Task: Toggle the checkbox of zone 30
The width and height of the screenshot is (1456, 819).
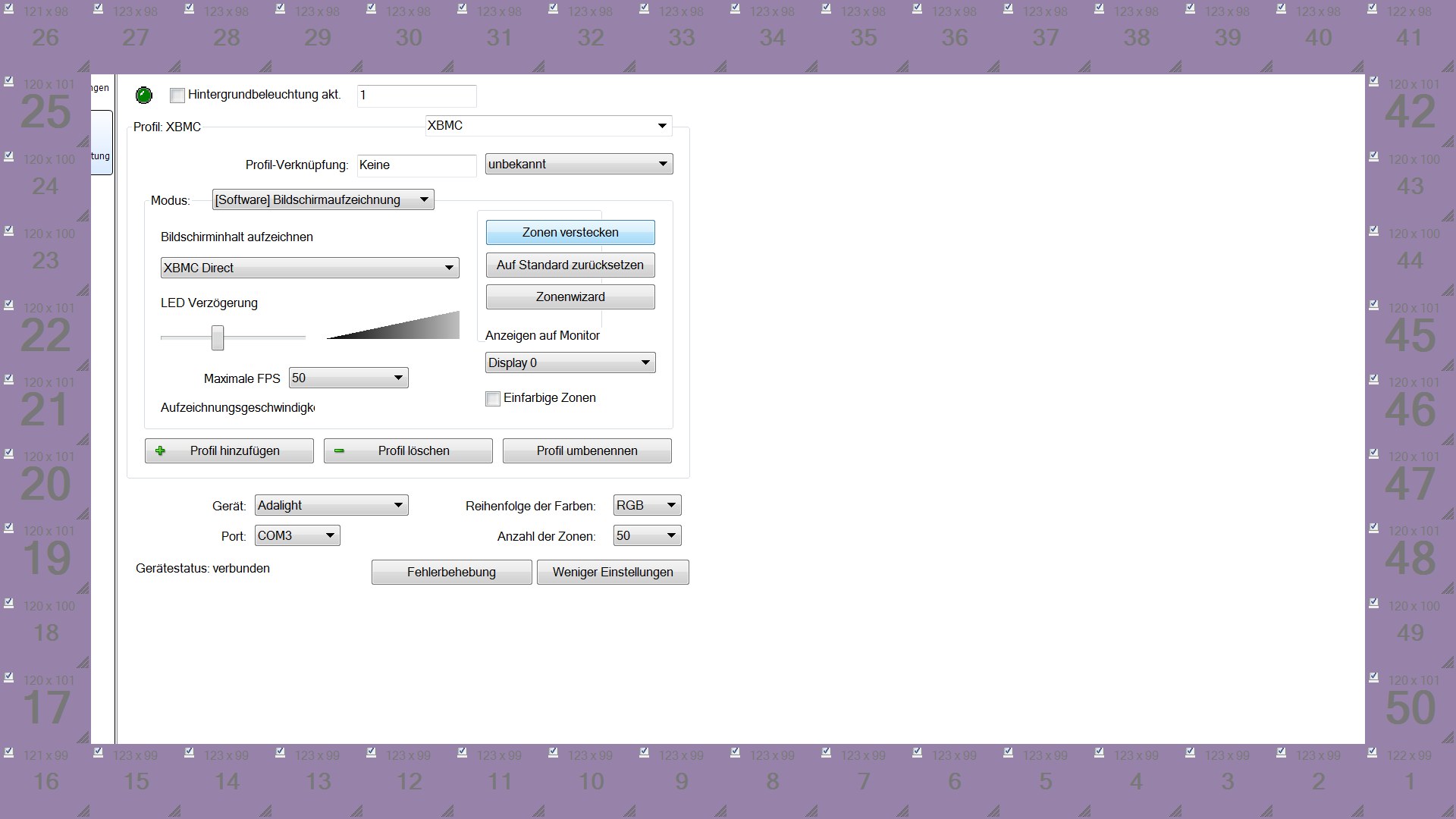Action: (x=371, y=8)
